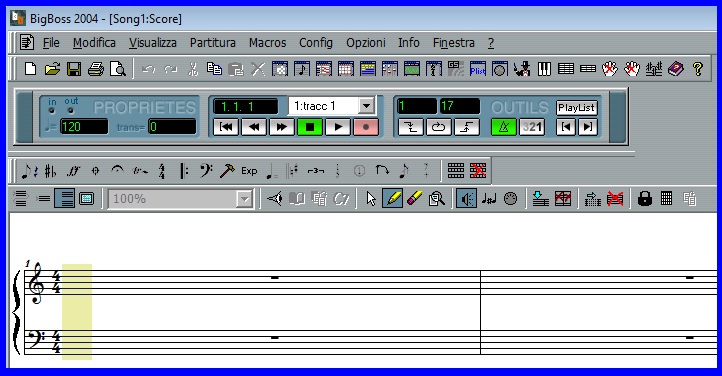The height and width of the screenshot is (376, 722).
Task: Choose the arrow pointer selection tool
Action: pos(371,199)
